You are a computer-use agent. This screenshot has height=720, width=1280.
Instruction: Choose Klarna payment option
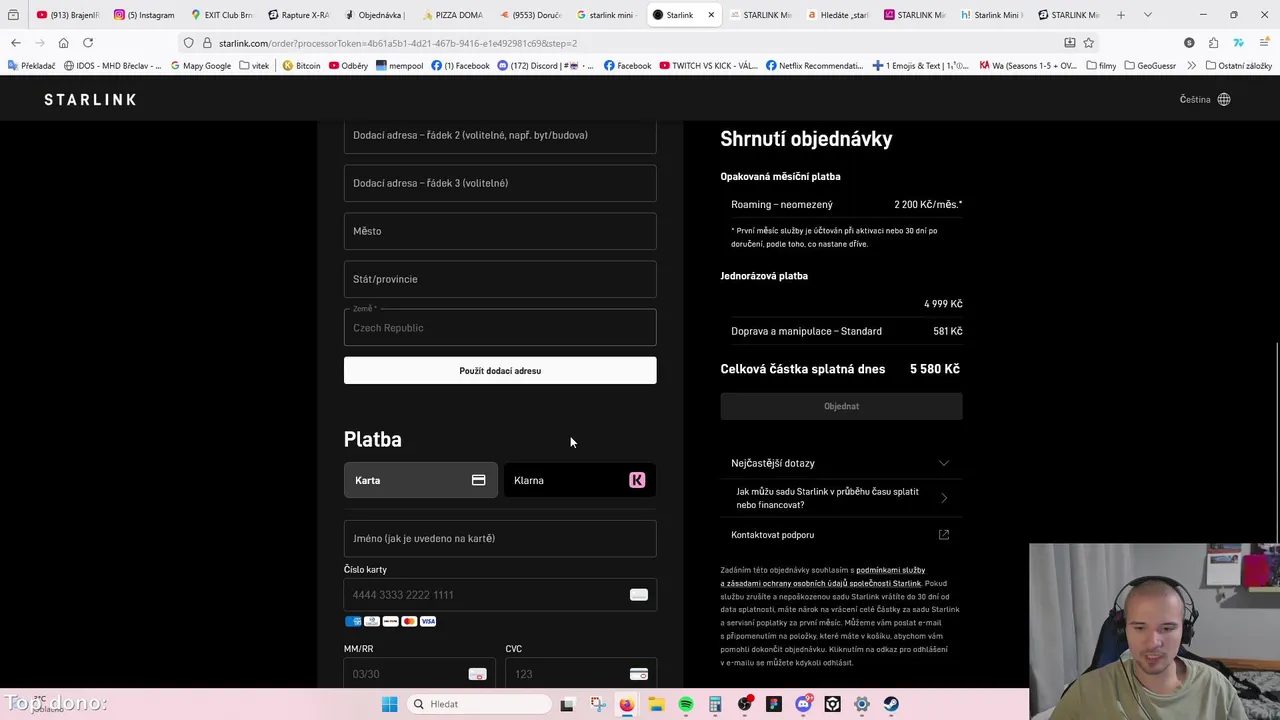point(579,480)
